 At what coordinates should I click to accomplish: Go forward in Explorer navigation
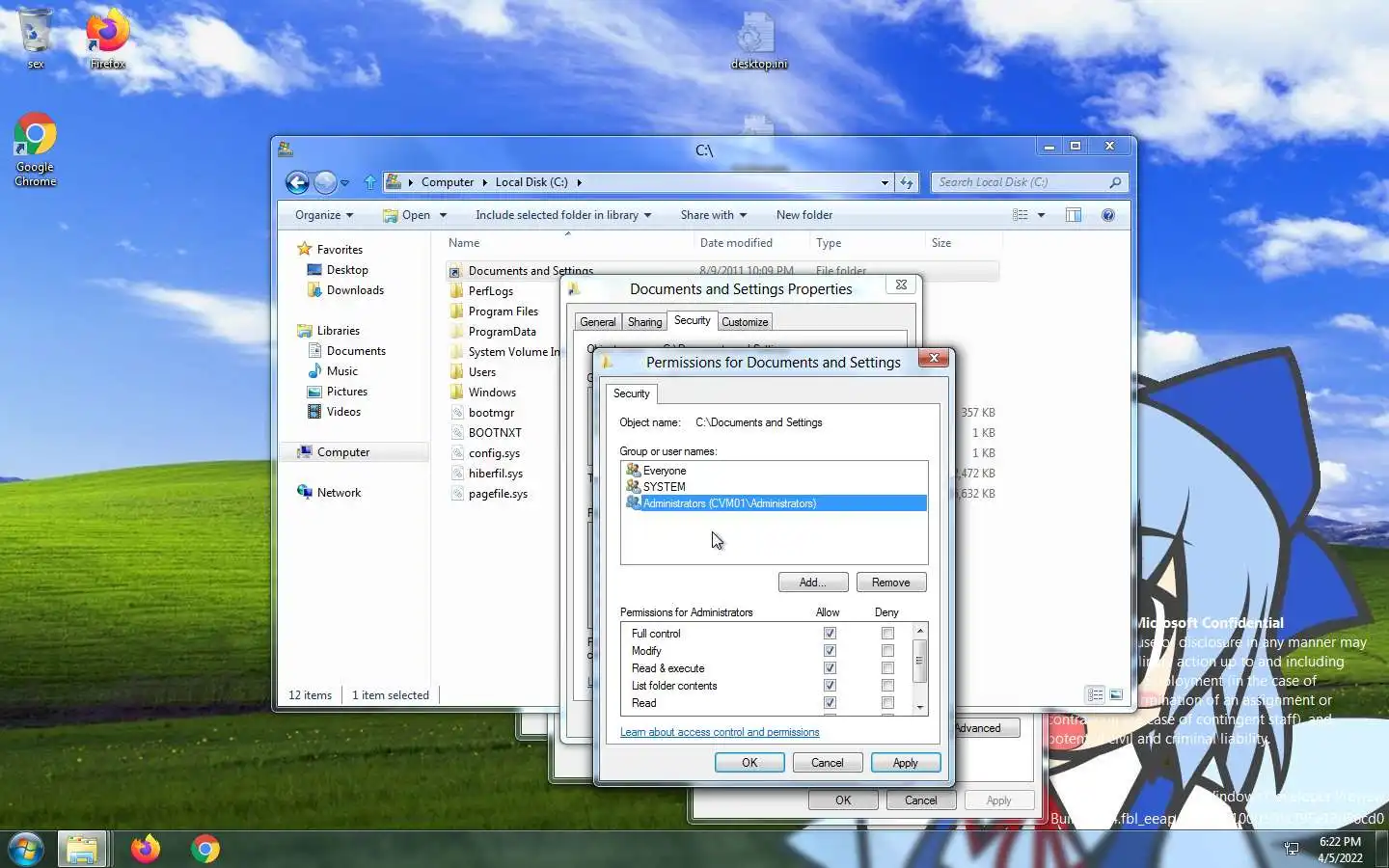[x=326, y=181]
